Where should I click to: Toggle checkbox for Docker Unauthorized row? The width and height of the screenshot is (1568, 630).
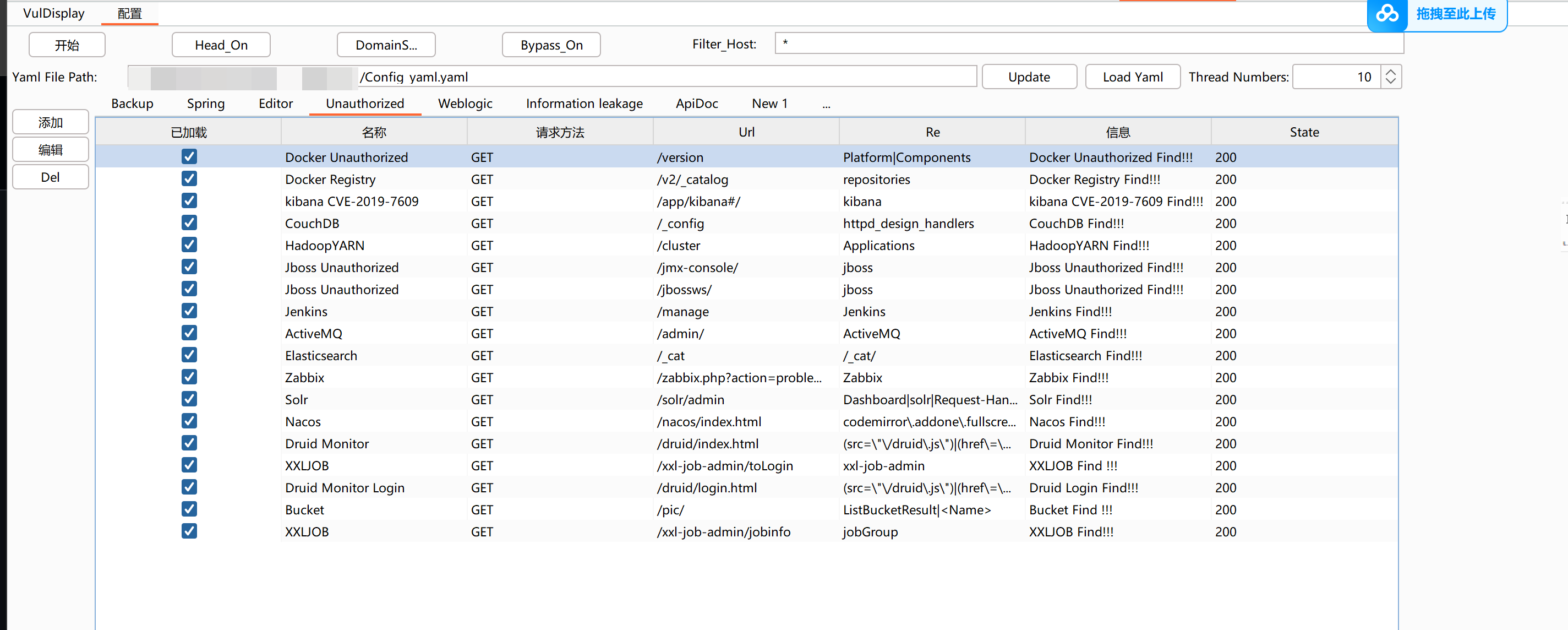[x=189, y=156]
